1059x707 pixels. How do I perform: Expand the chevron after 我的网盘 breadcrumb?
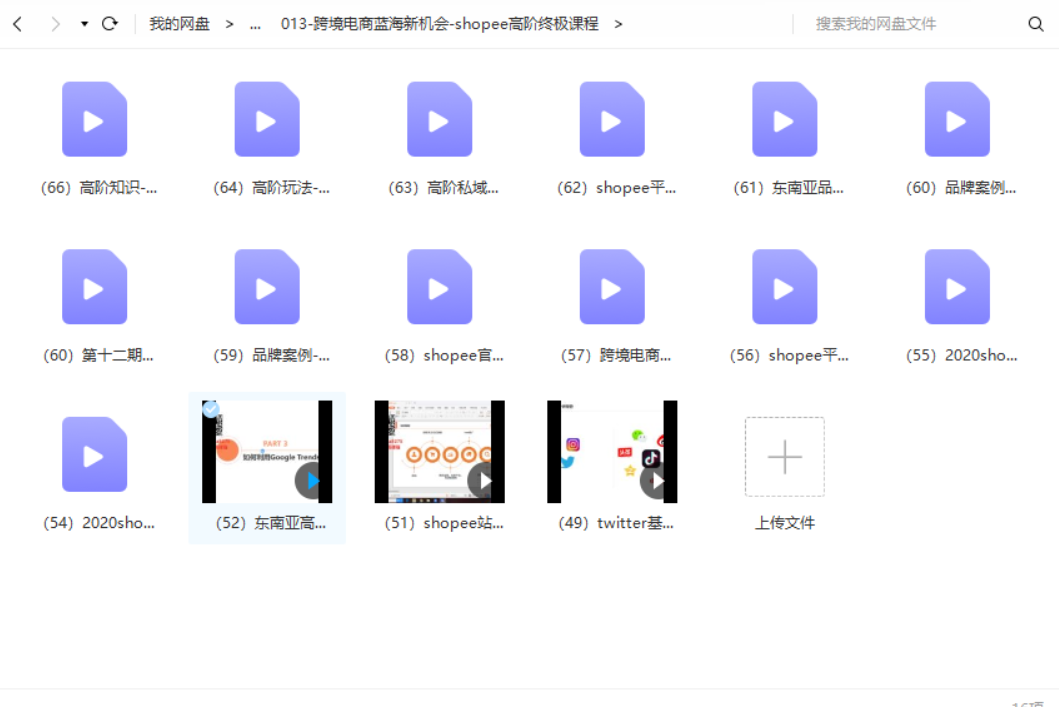click(x=230, y=24)
